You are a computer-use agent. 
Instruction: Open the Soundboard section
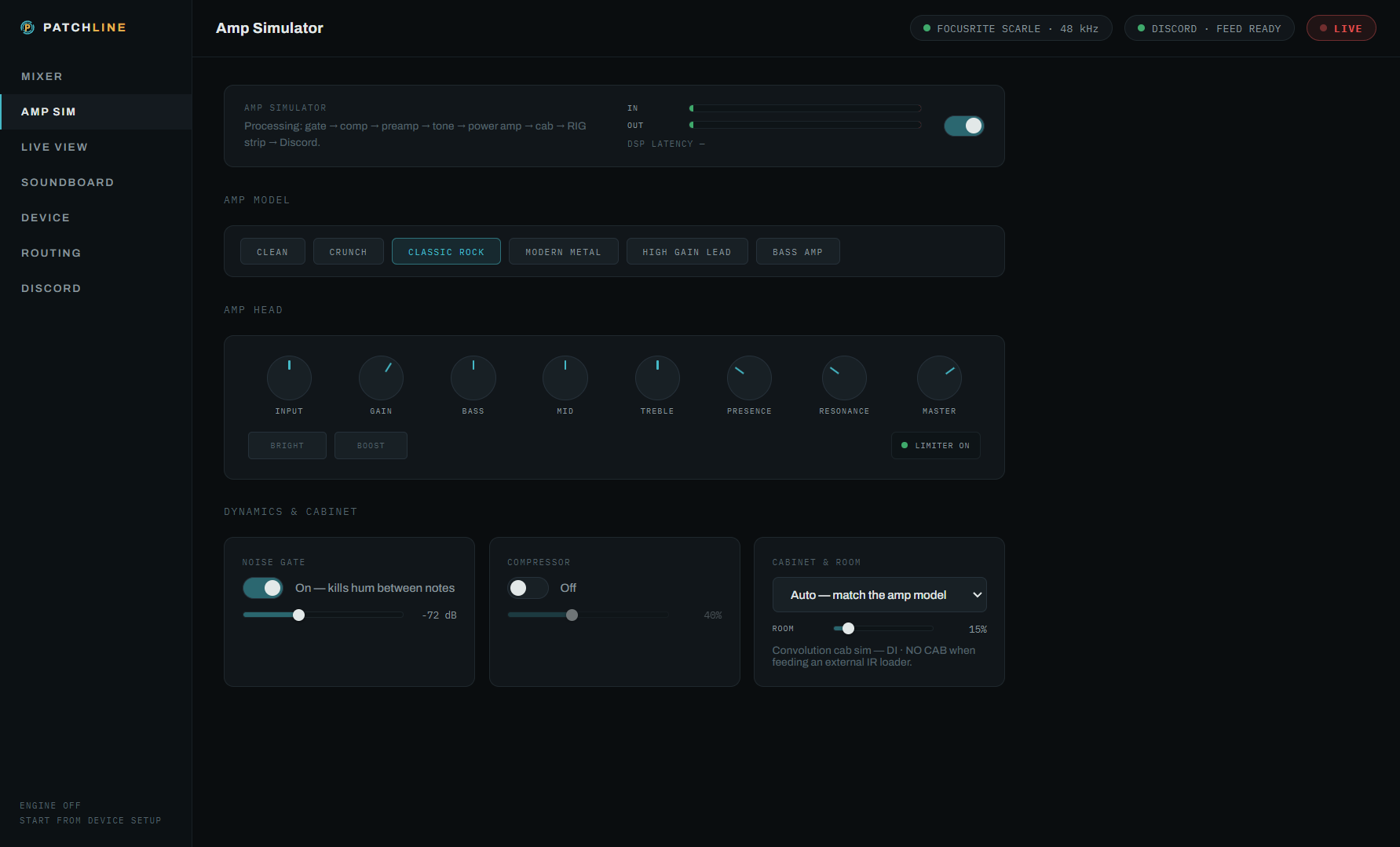[x=96, y=182]
